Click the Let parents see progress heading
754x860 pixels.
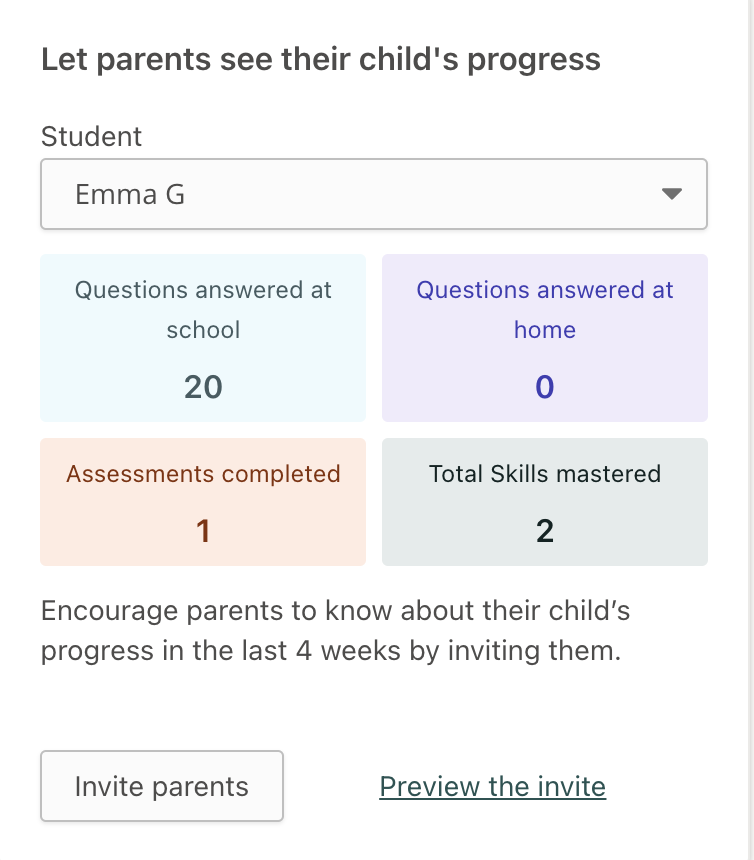coord(321,59)
